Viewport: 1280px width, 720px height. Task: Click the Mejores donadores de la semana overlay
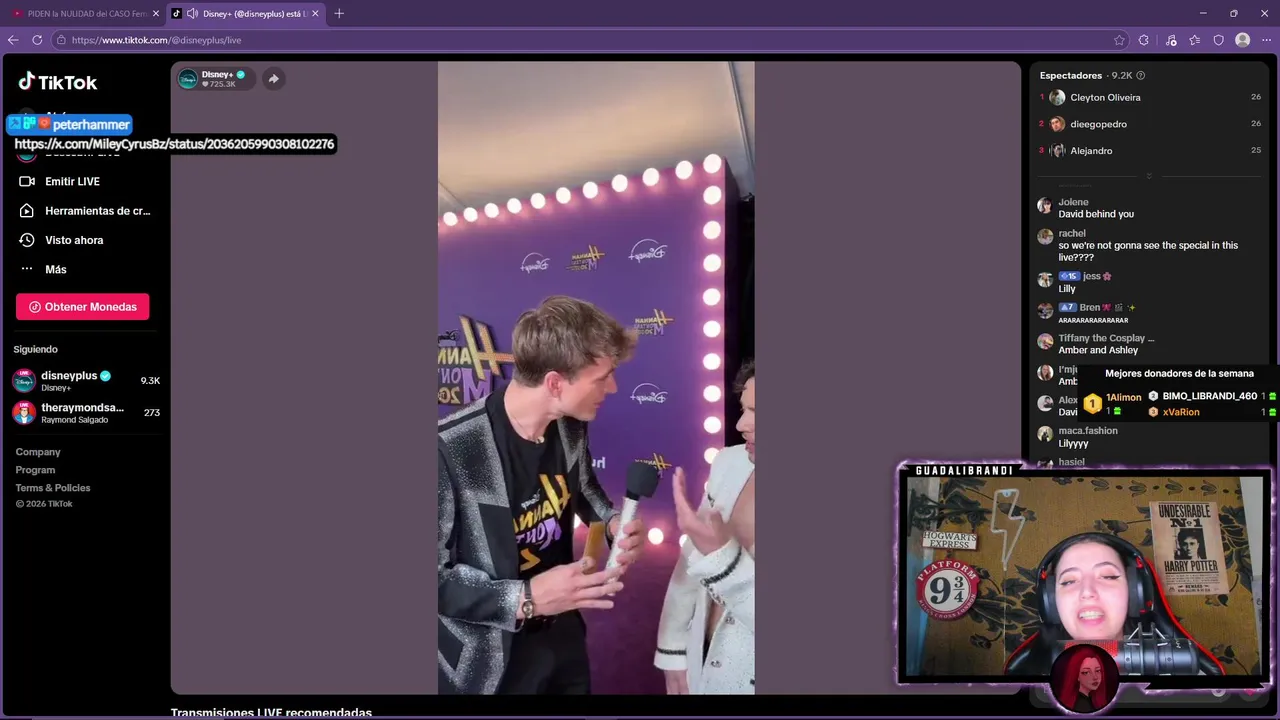pyautogui.click(x=1179, y=374)
